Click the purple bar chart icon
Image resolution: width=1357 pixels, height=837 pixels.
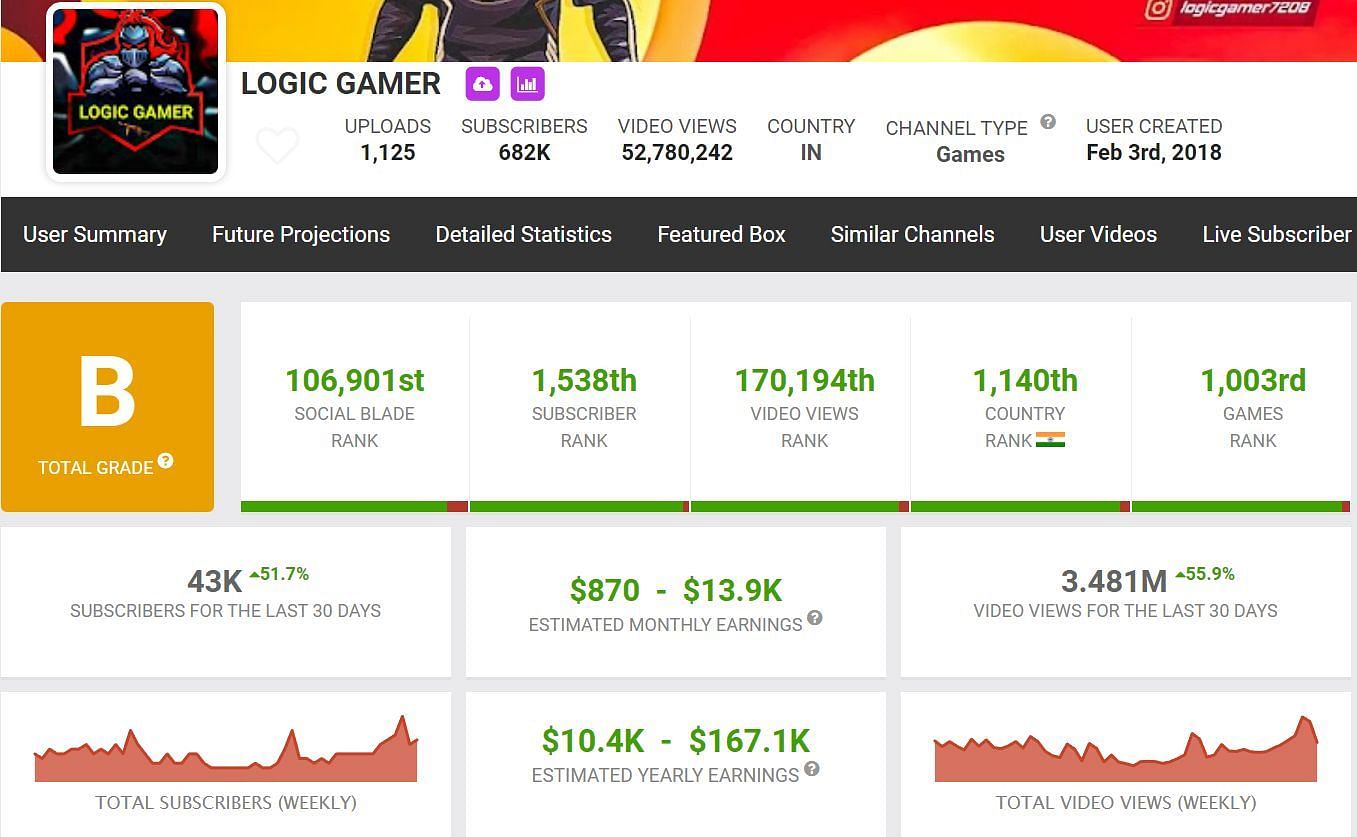pos(528,84)
